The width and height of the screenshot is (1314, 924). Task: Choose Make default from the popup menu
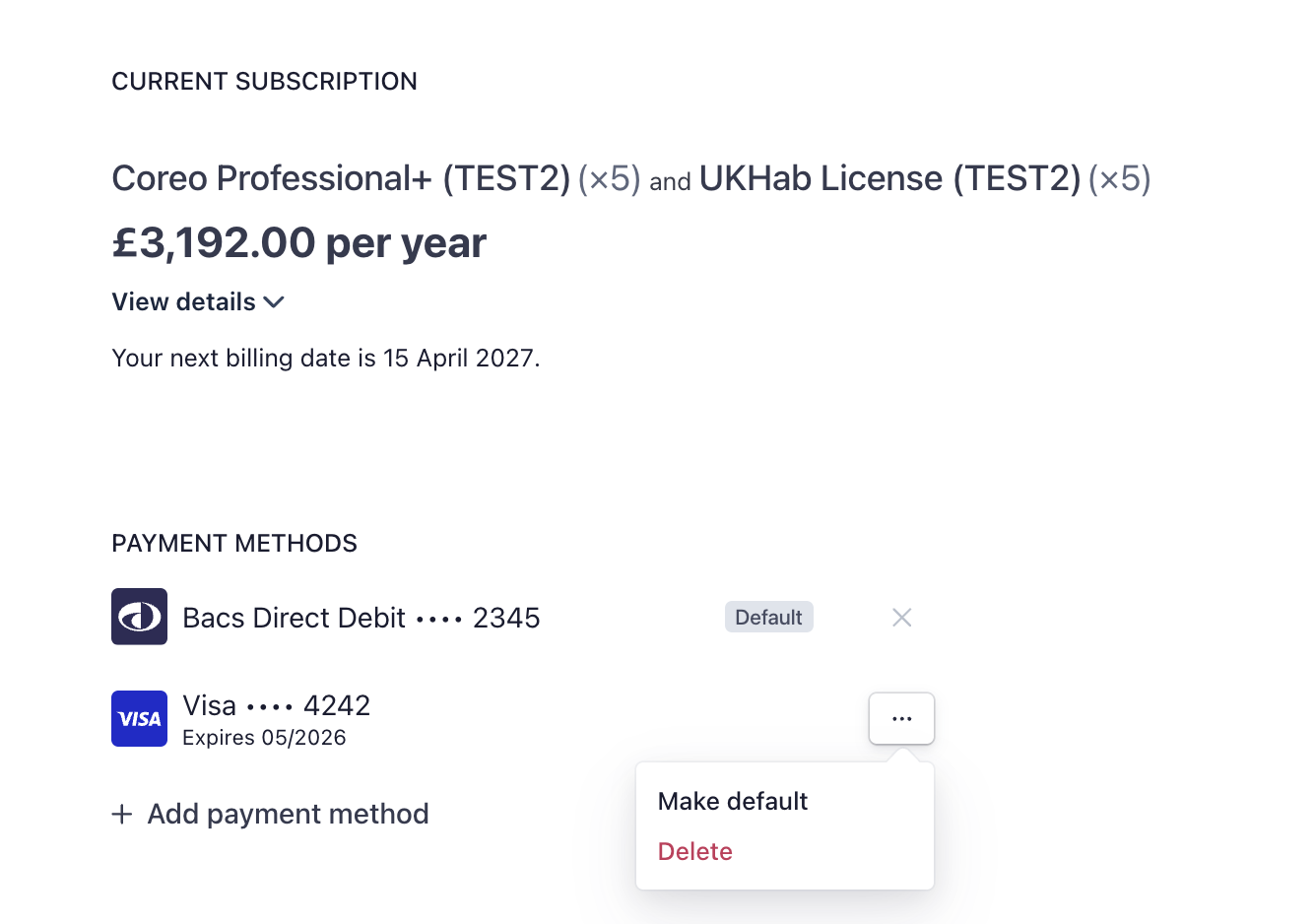click(x=733, y=801)
